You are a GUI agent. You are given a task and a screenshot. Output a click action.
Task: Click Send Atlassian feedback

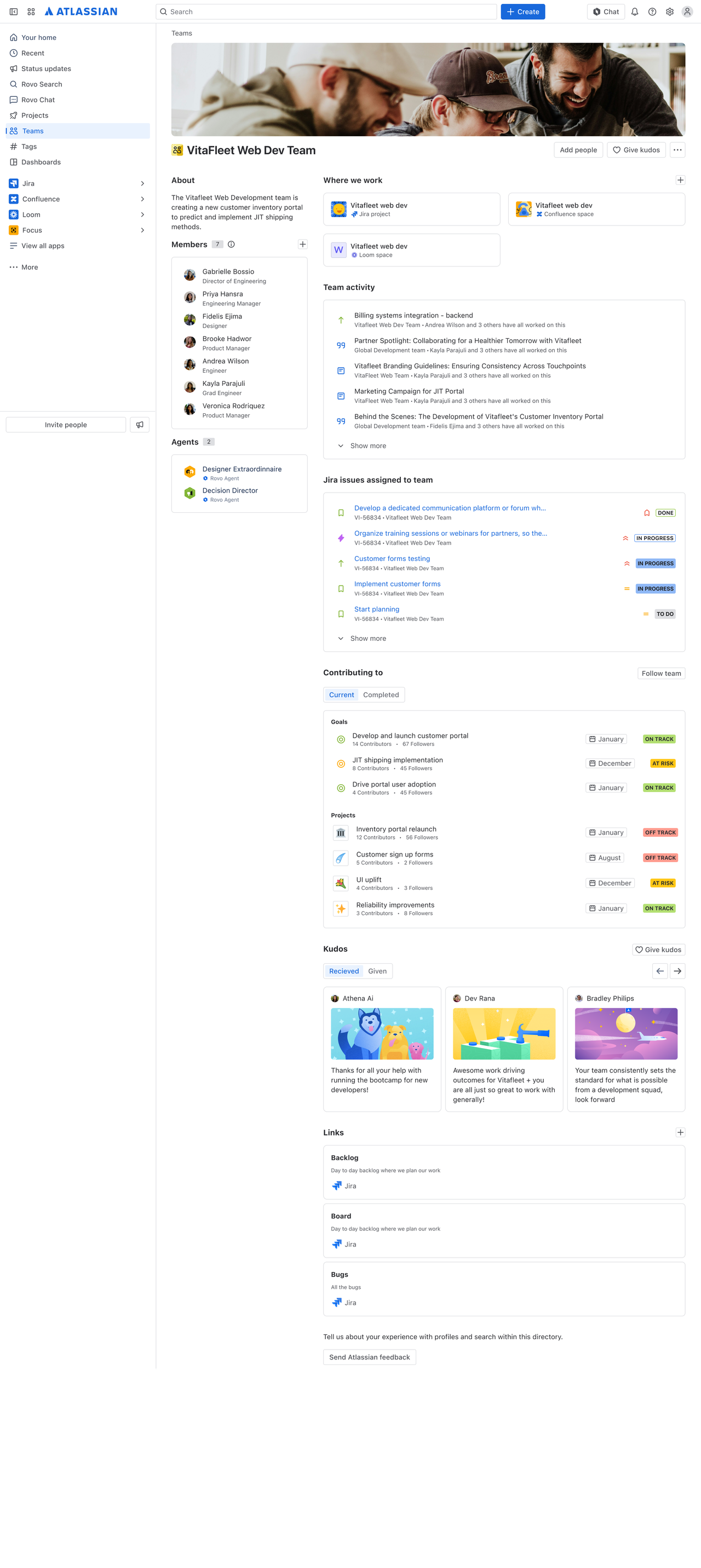click(x=370, y=1357)
